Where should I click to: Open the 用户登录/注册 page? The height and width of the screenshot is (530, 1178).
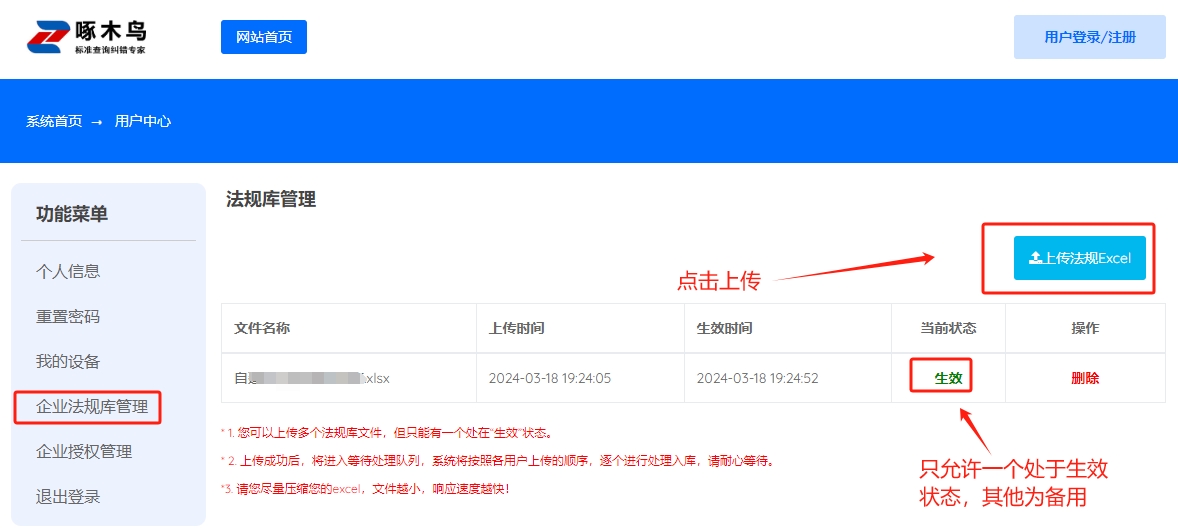click(1089, 37)
